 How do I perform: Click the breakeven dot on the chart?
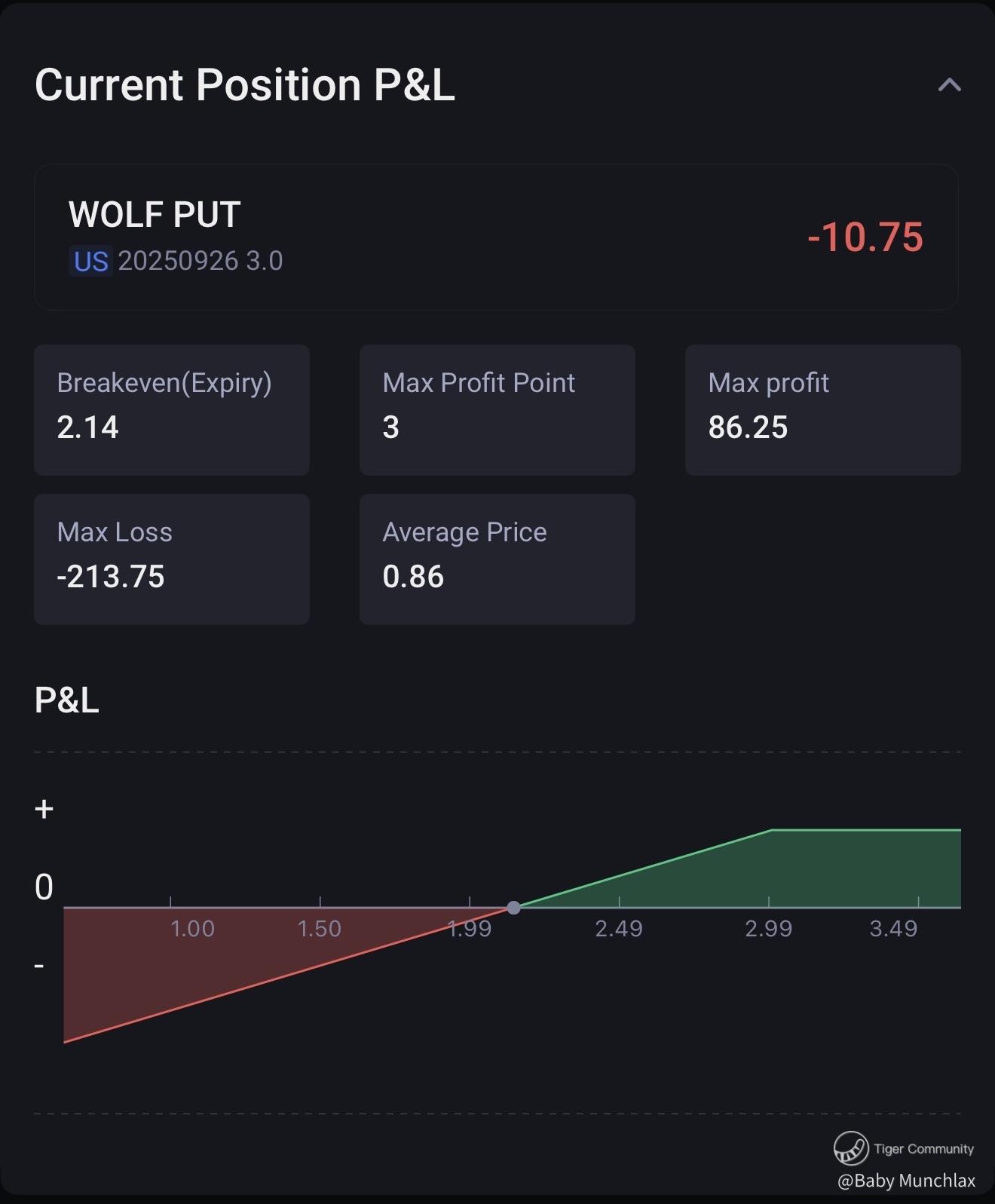513,908
